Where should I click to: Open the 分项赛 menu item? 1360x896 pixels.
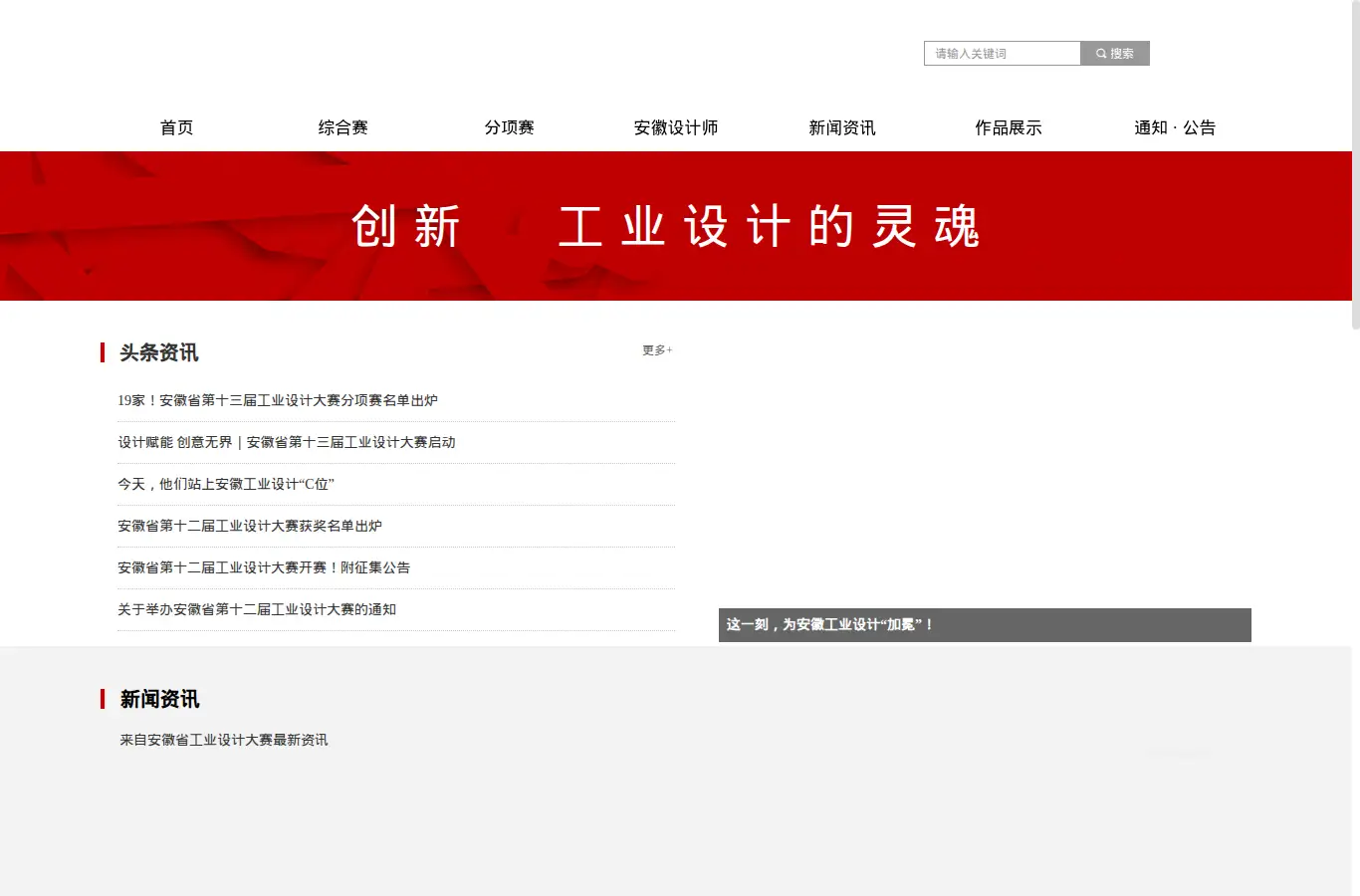tap(510, 127)
